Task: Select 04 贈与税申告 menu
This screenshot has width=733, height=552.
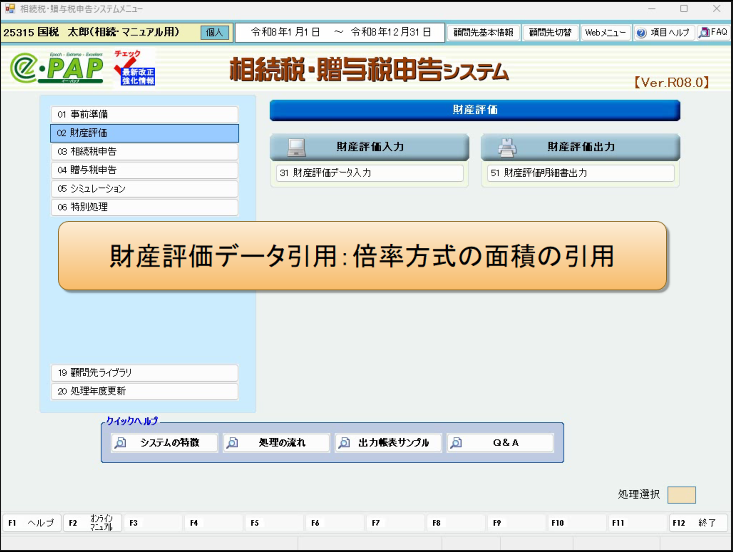Action: pyautogui.click(x=144, y=170)
